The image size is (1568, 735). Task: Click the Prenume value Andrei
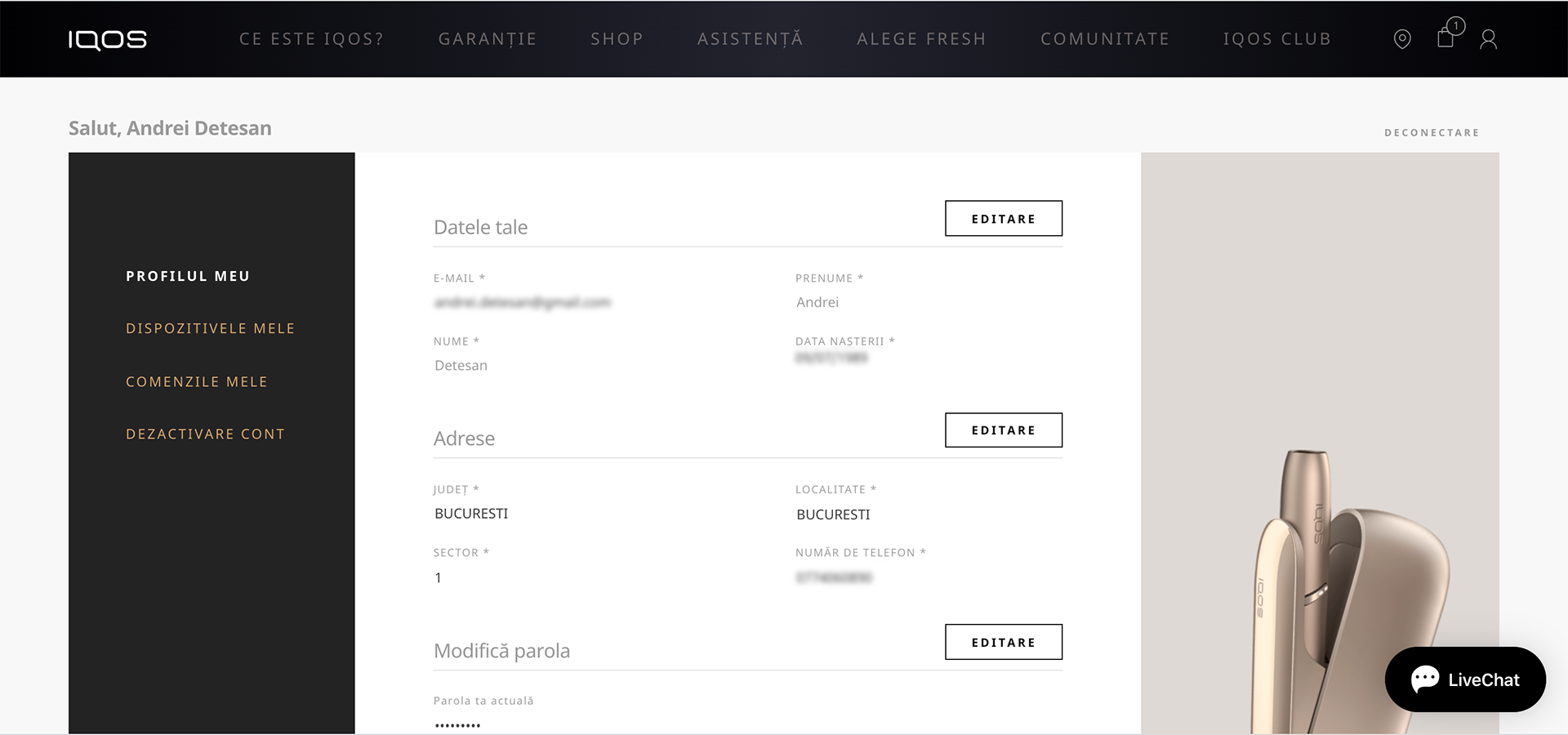pos(817,302)
